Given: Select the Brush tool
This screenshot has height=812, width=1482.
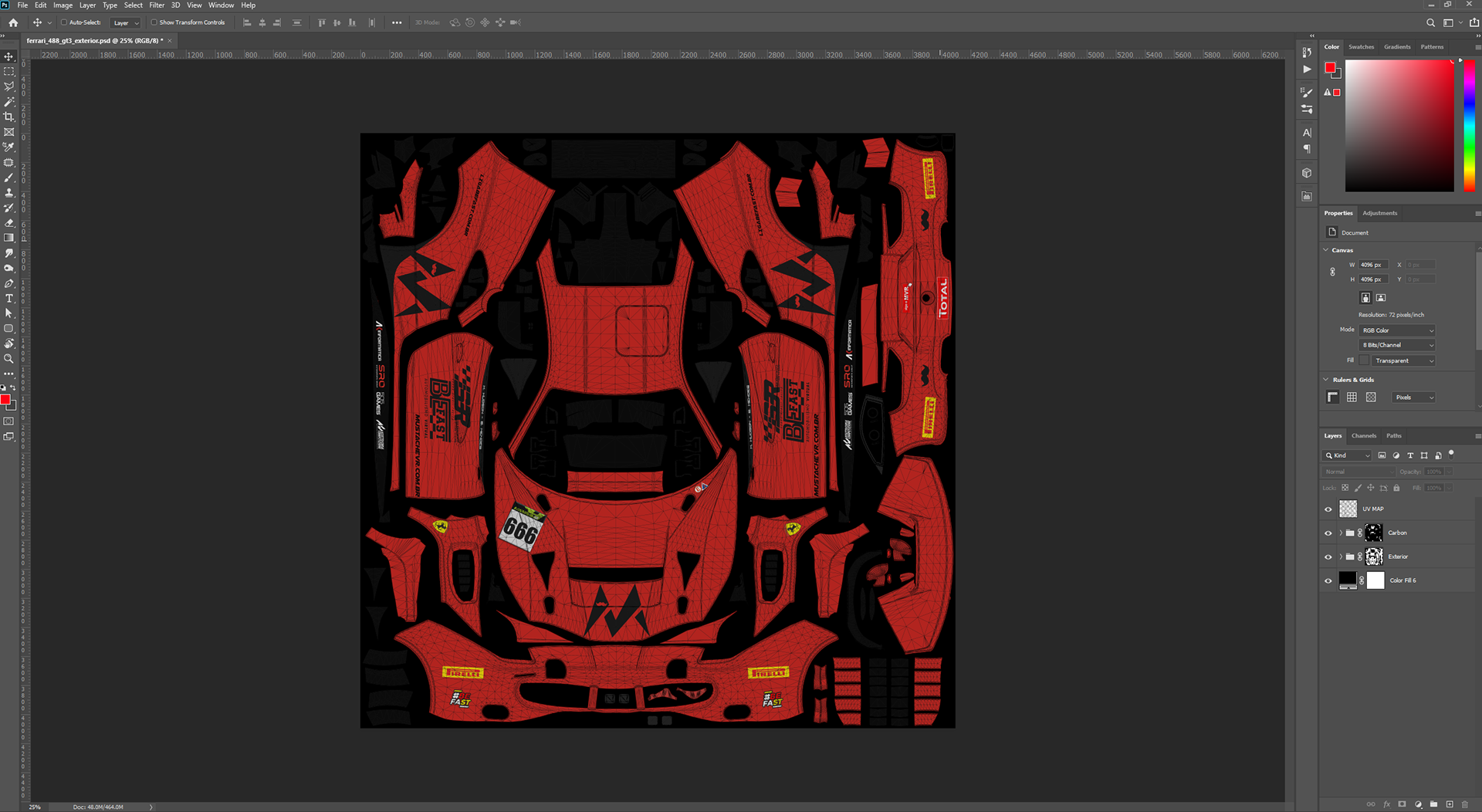Looking at the screenshot, I should (8, 178).
